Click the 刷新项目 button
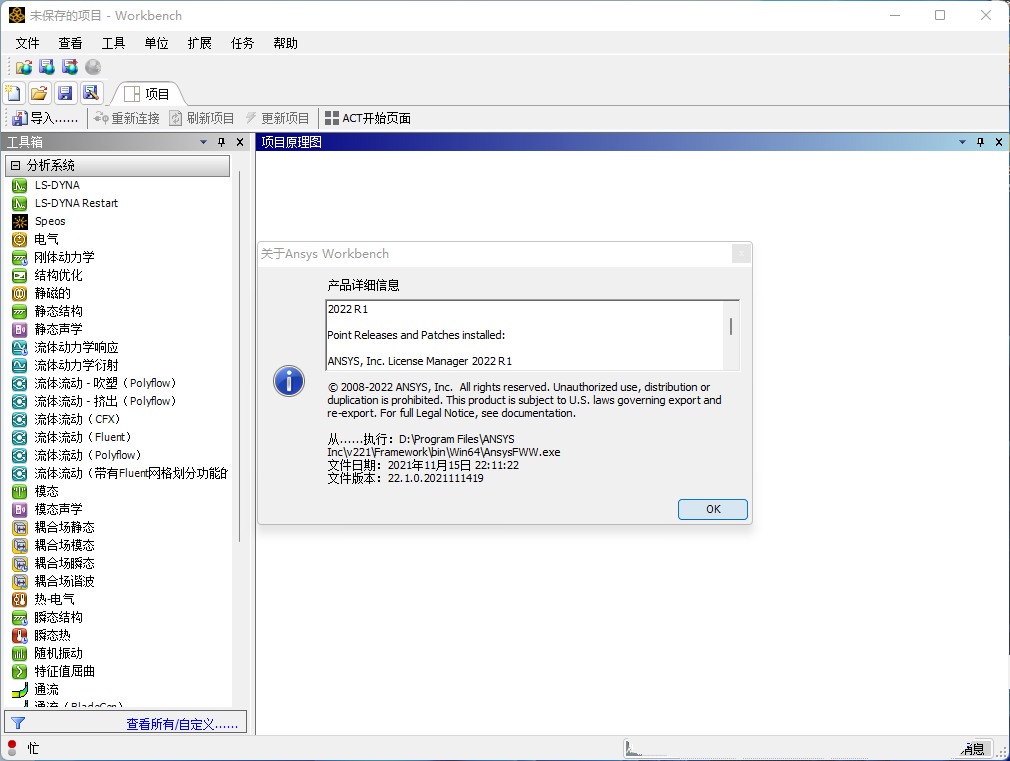The height and width of the screenshot is (761, 1010). (x=202, y=119)
